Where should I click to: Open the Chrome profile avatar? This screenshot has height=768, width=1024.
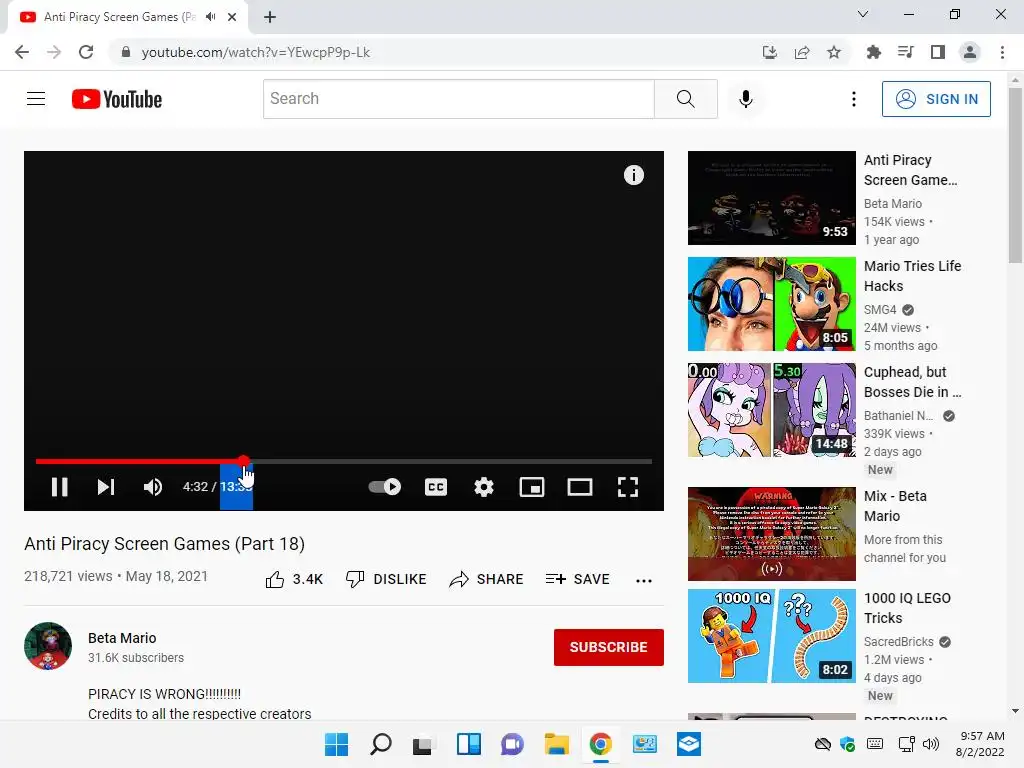970,52
